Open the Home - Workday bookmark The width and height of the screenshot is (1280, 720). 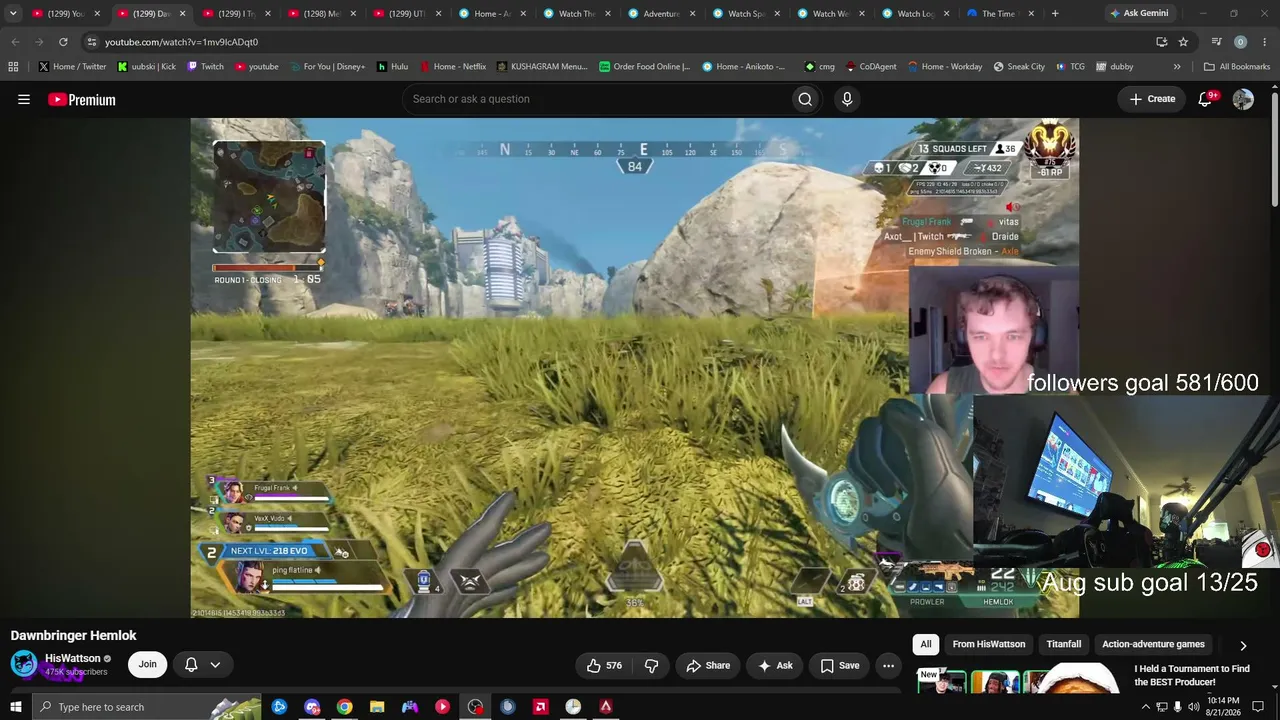point(945,67)
